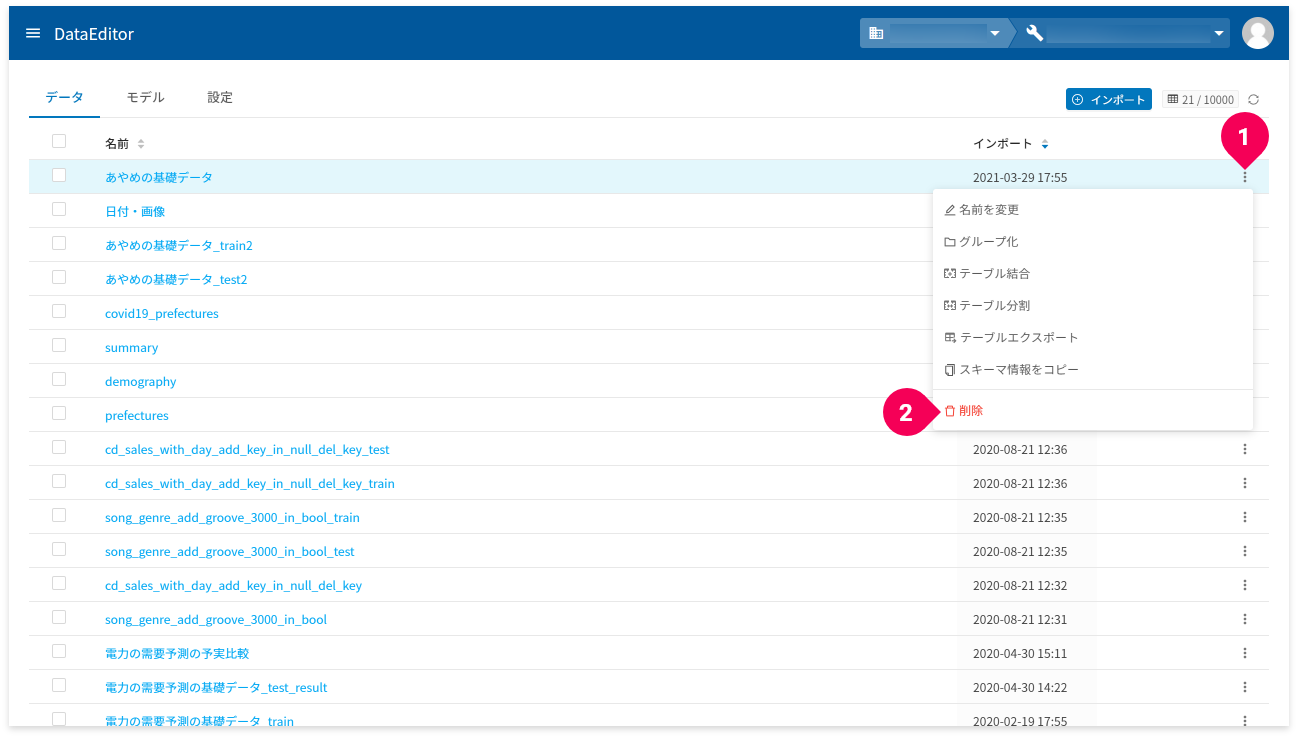Open the summary table link

pos(132,347)
